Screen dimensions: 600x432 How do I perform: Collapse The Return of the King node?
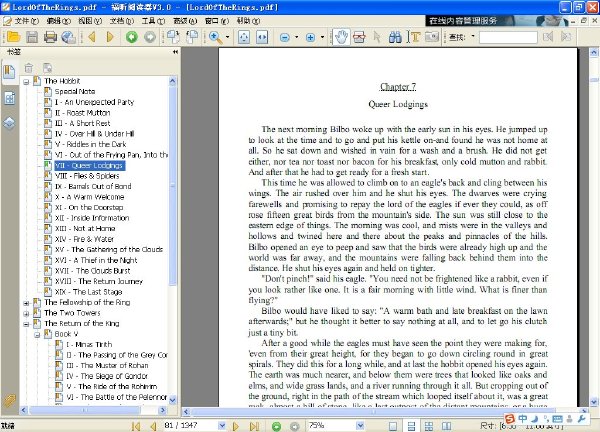click(26, 324)
